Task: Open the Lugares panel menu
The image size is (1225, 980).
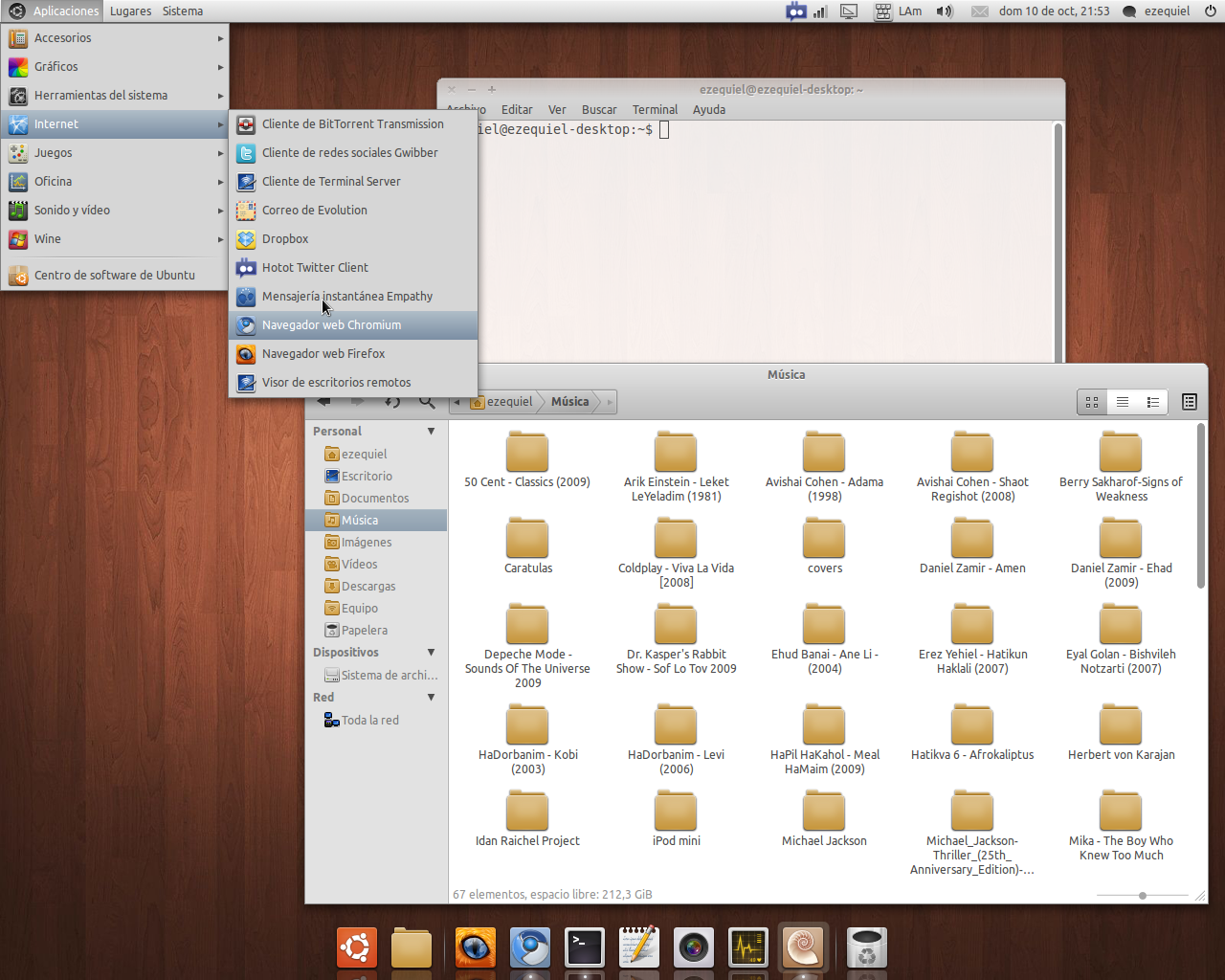Action: point(130,11)
